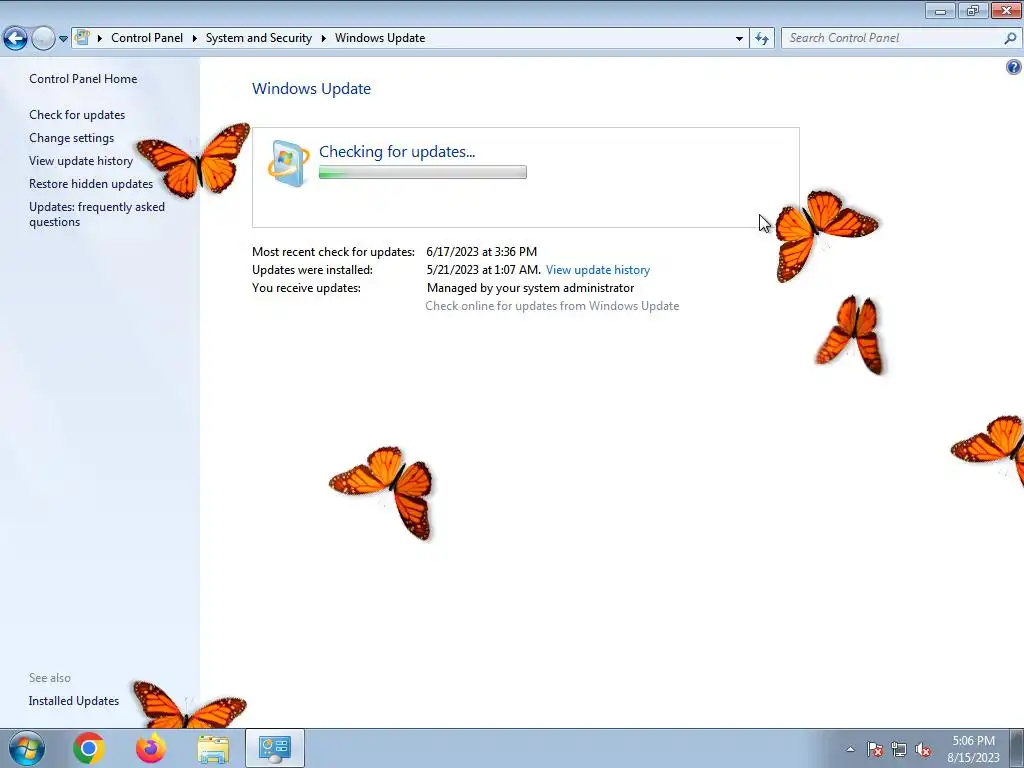Restore down the Windows Update window
Image resolution: width=1024 pixels, height=768 pixels.
(x=973, y=10)
